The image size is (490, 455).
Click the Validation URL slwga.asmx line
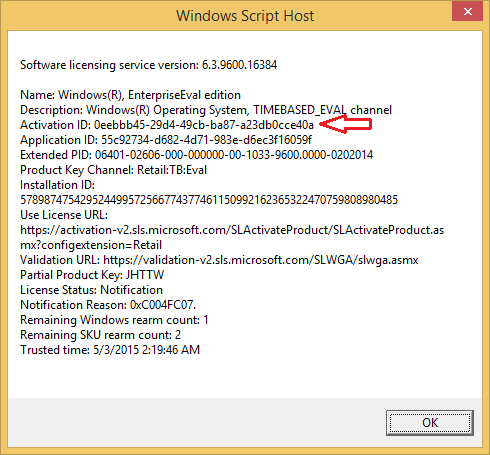(219, 260)
